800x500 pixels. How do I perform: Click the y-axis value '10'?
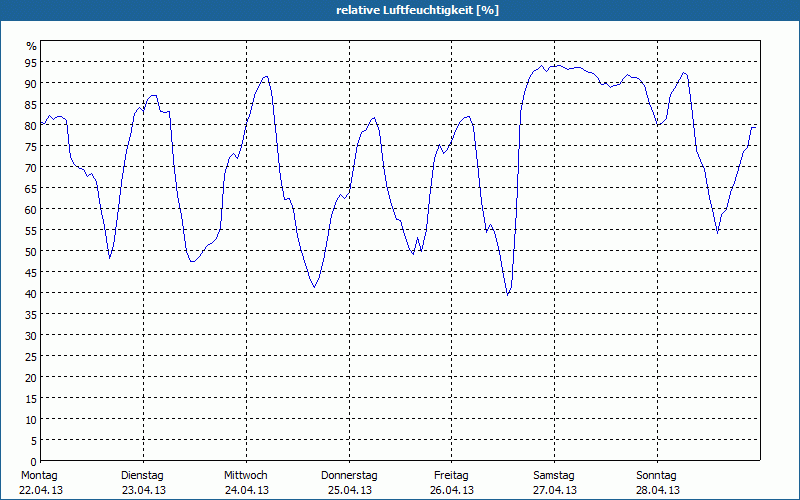(x=31, y=420)
